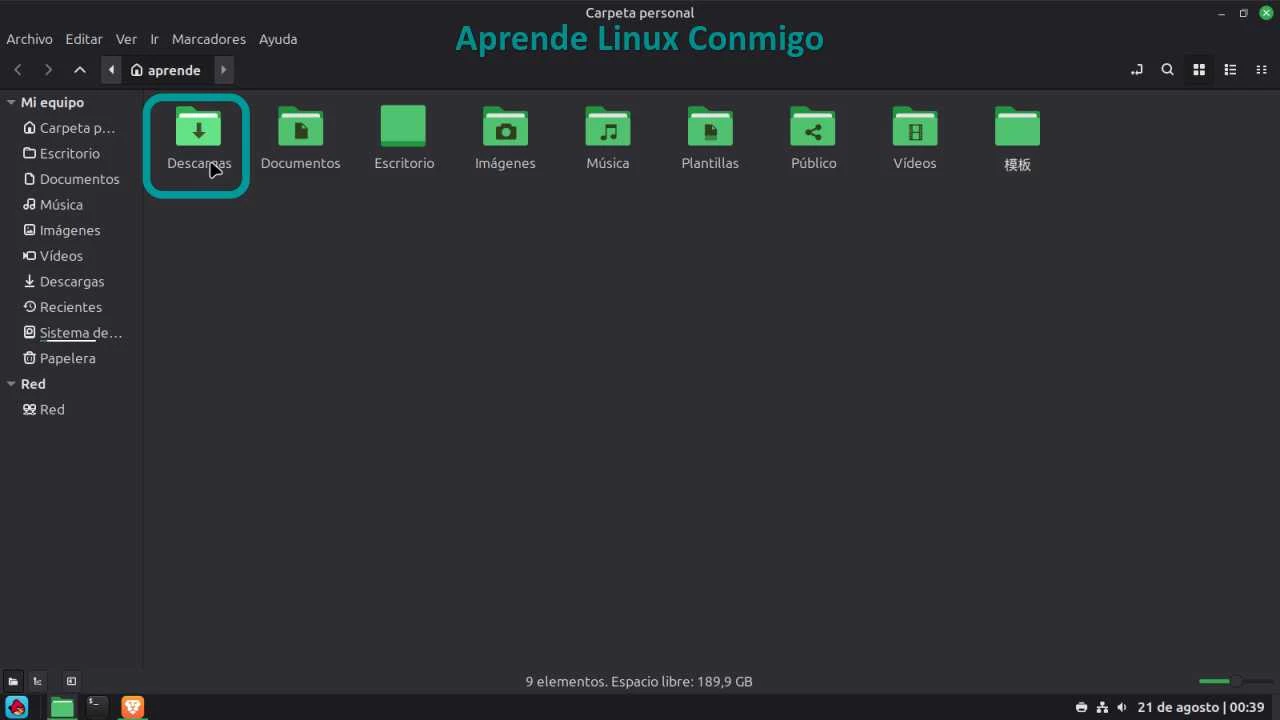
Task: Open the Ir menu
Action: 155,39
